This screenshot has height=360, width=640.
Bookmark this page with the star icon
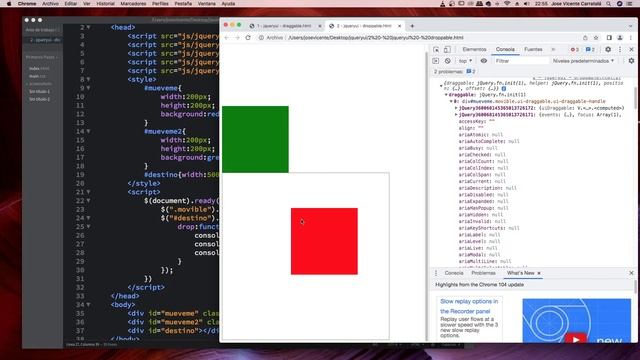coord(596,38)
